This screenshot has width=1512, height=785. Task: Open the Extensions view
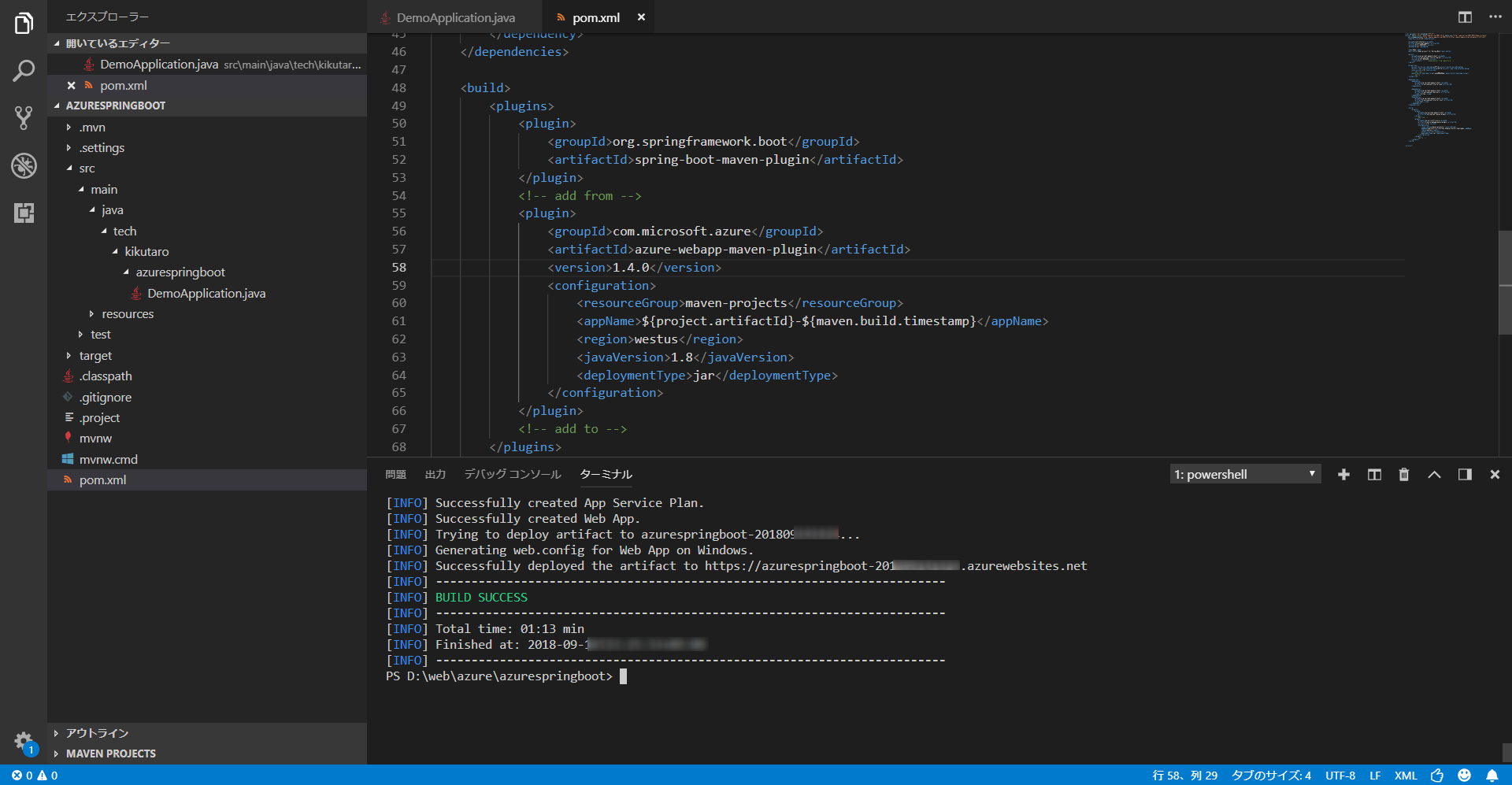[24, 213]
